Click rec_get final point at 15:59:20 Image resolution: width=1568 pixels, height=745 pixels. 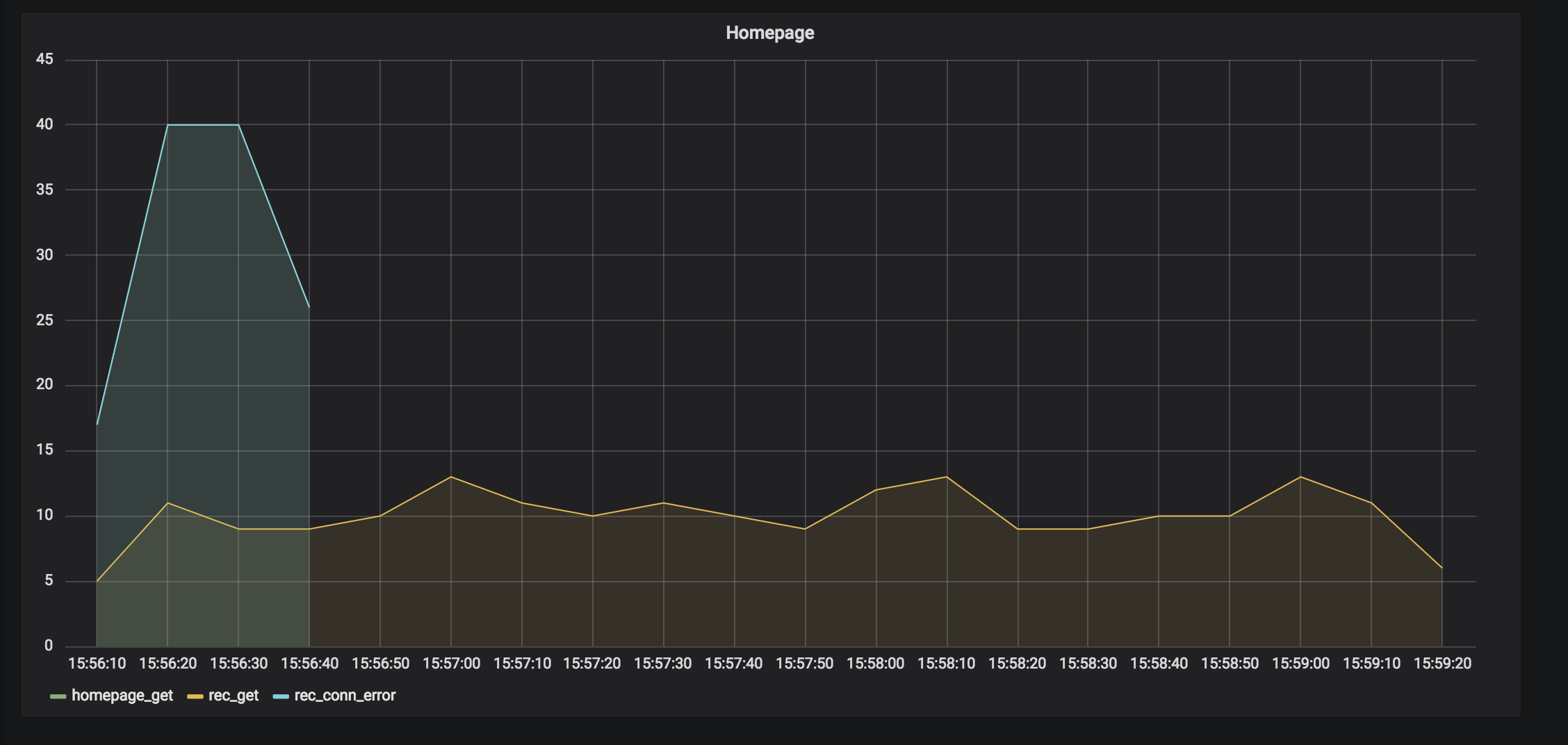(1442, 568)
